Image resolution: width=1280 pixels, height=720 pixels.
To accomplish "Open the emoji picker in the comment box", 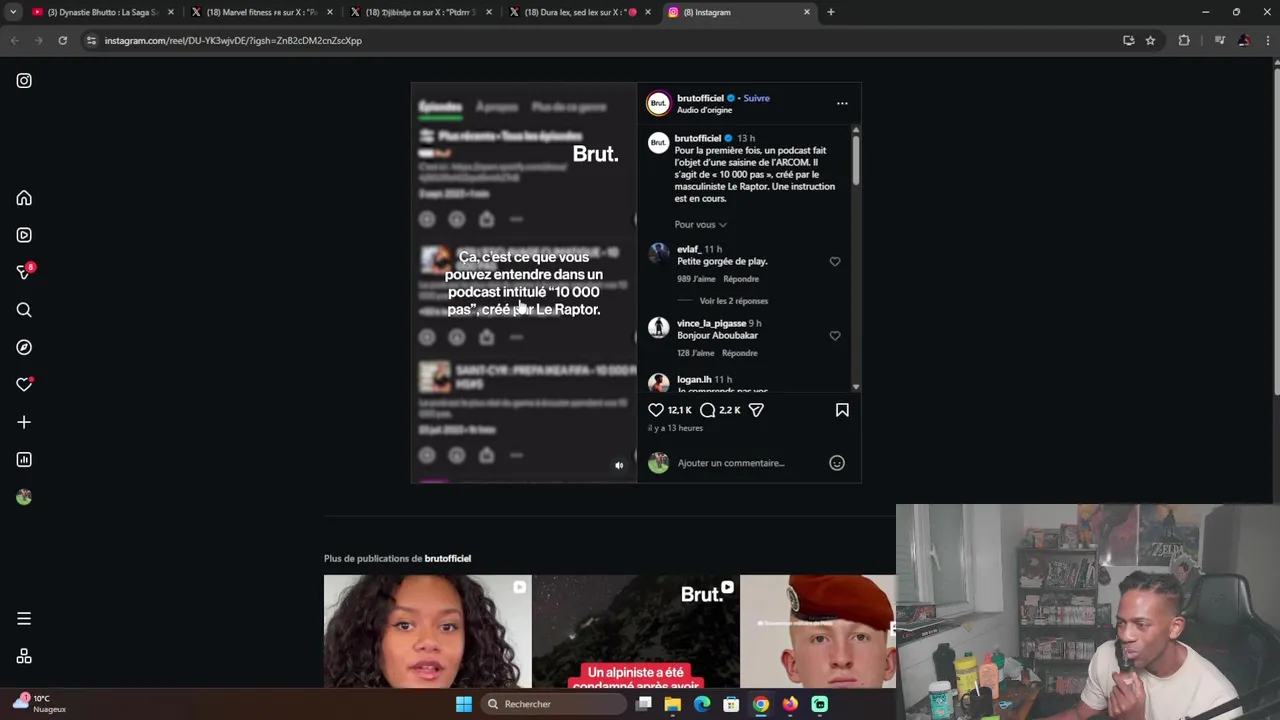I will 837,463.
